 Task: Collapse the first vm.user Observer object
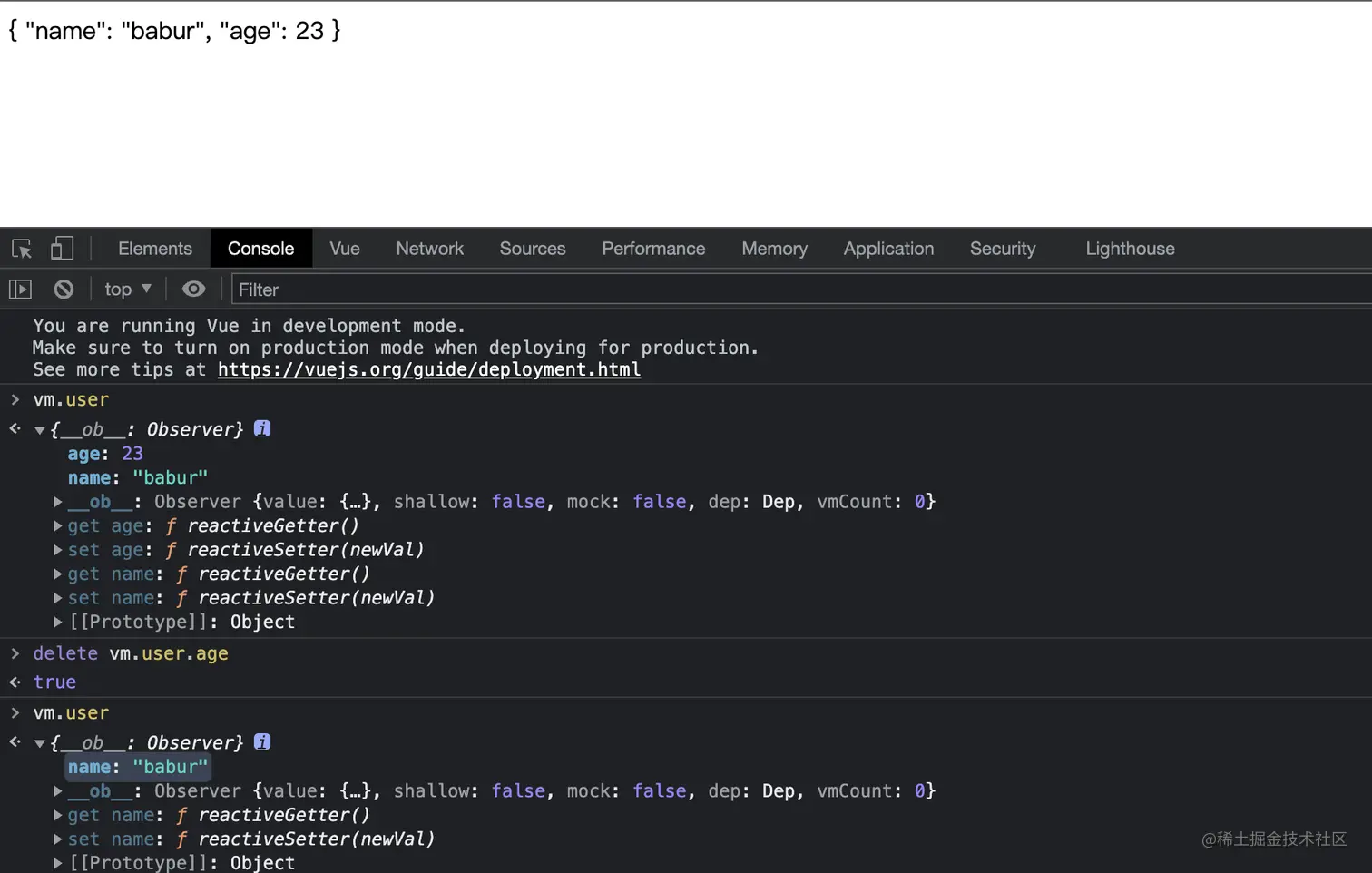click(40, 430)
